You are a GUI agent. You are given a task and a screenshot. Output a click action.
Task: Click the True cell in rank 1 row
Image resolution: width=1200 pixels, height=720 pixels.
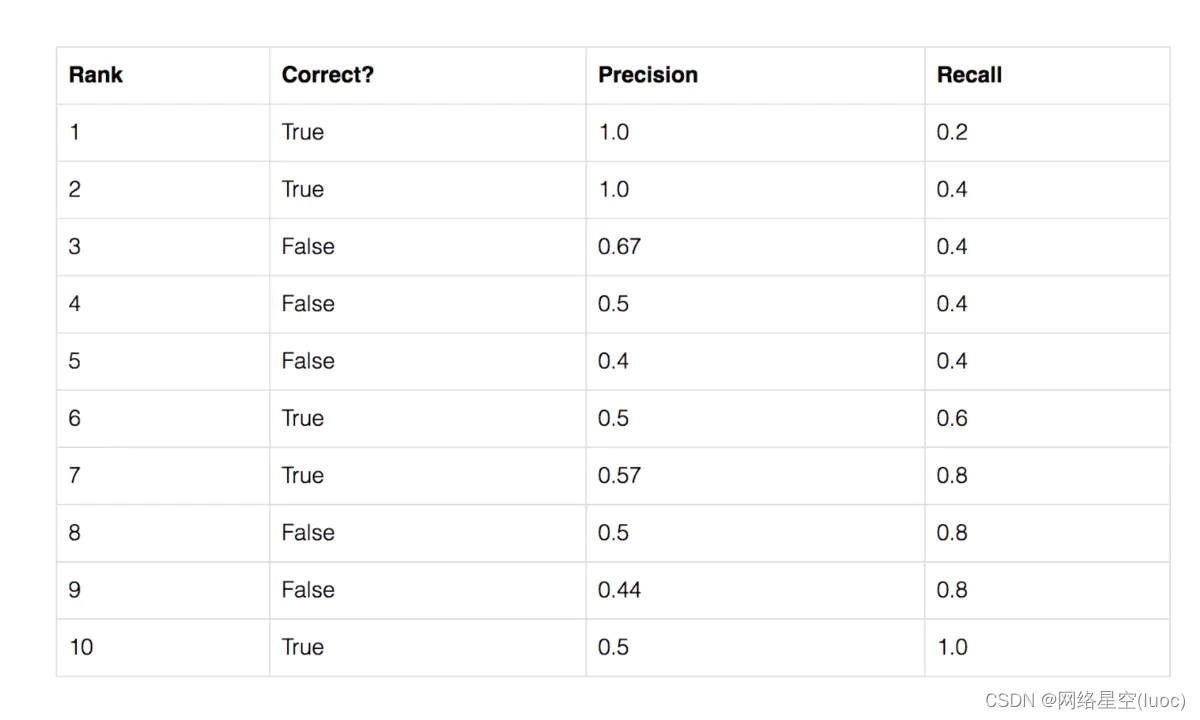[303, 132]
